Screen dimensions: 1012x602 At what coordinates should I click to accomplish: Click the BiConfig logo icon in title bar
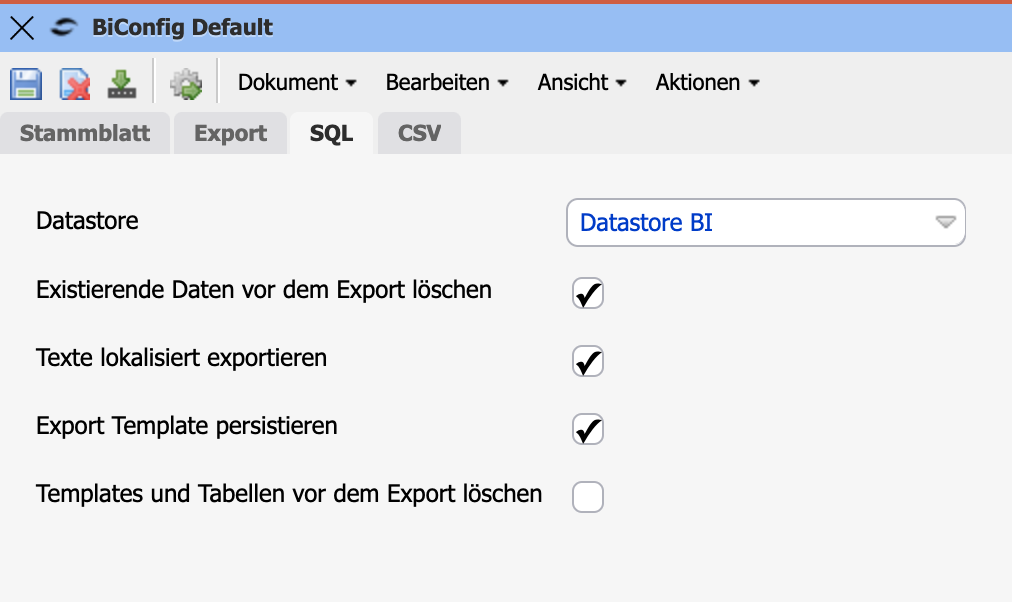pos(65,28)
